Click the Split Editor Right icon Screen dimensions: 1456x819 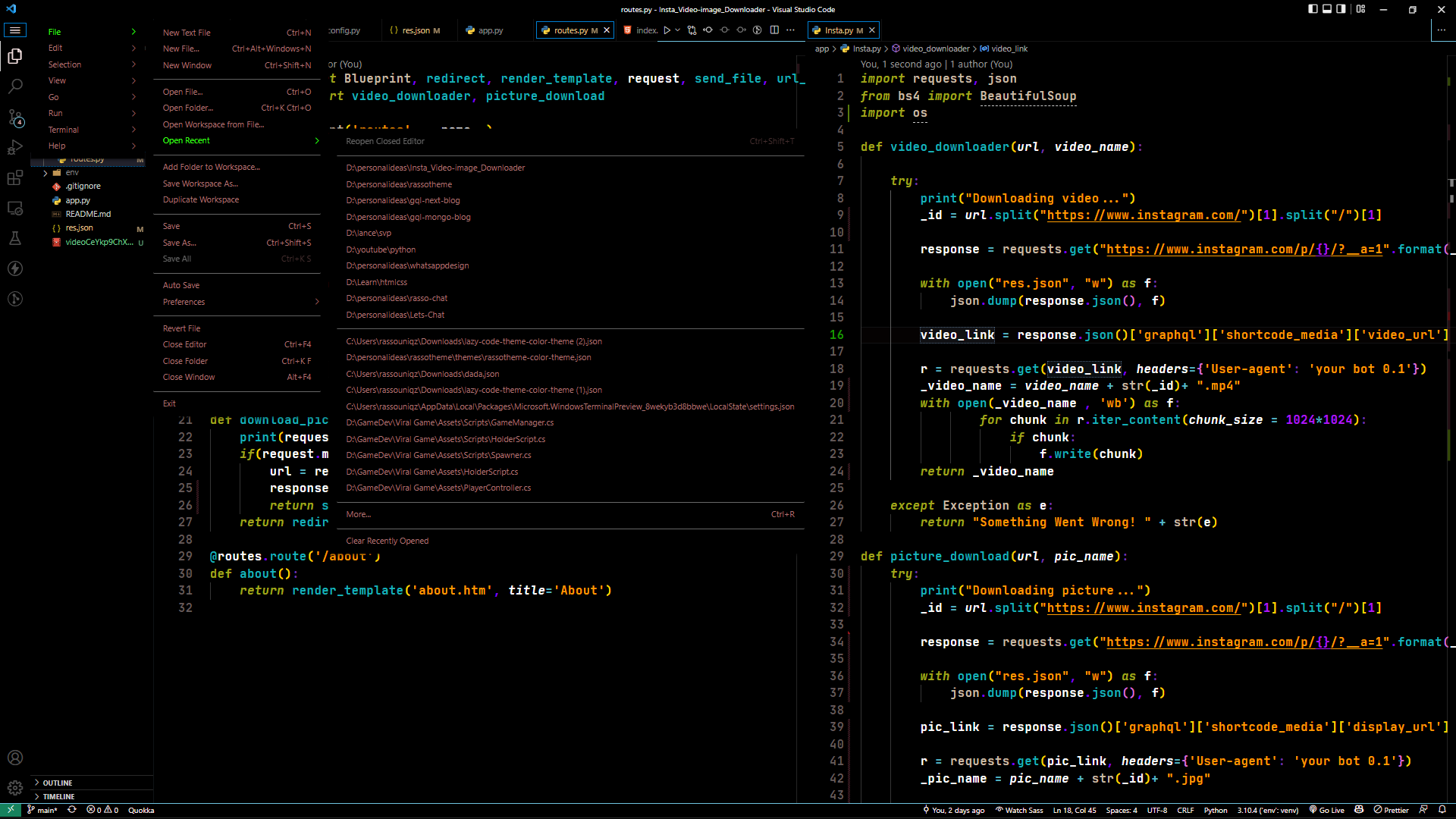click(774, 30)
